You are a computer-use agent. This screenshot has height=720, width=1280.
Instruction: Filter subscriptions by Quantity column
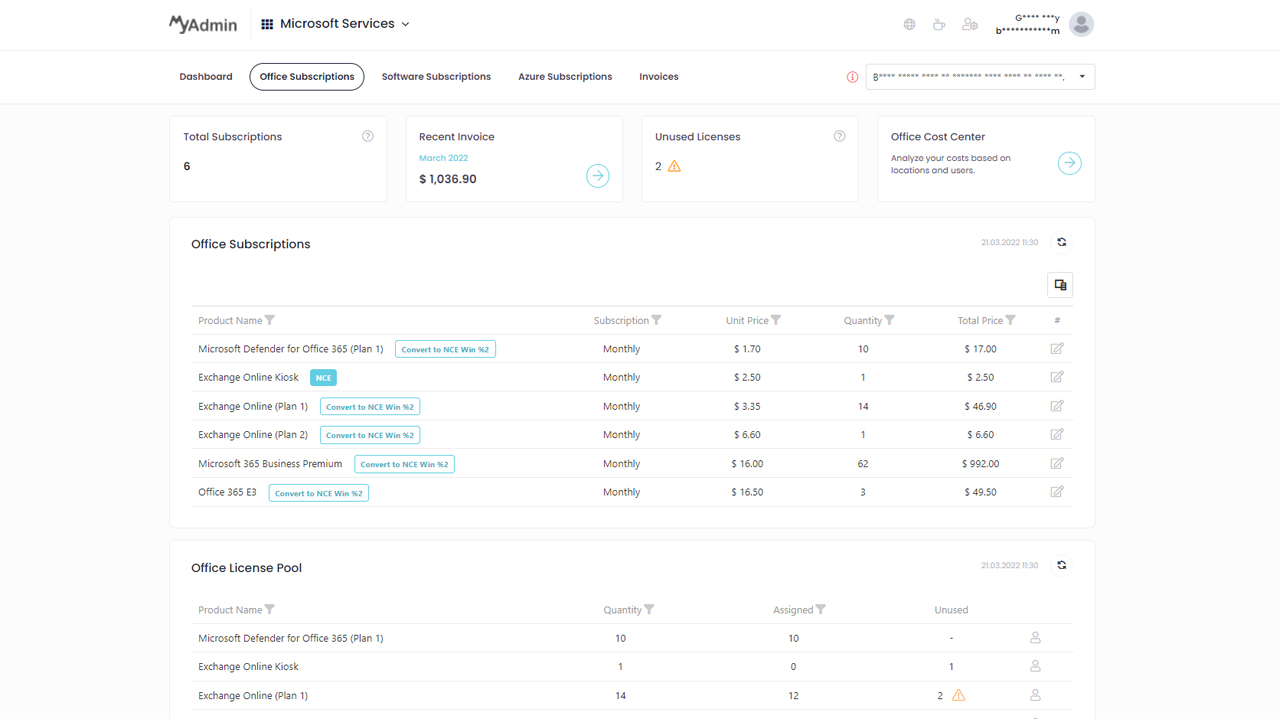(890, 320)
